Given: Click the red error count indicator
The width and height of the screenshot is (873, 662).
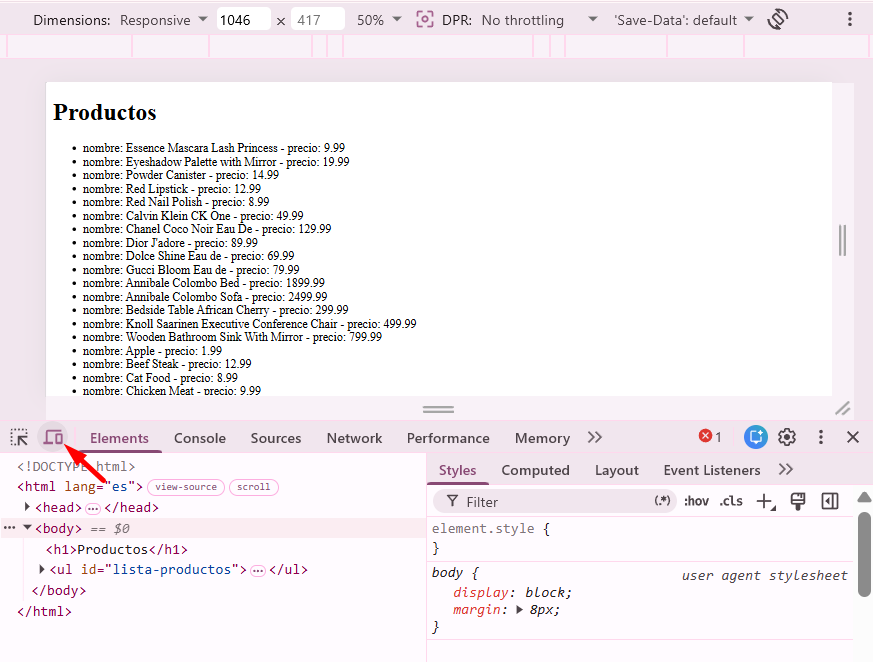Looking at the screenshot, I should pyautogui.click(x=710, y=437).
